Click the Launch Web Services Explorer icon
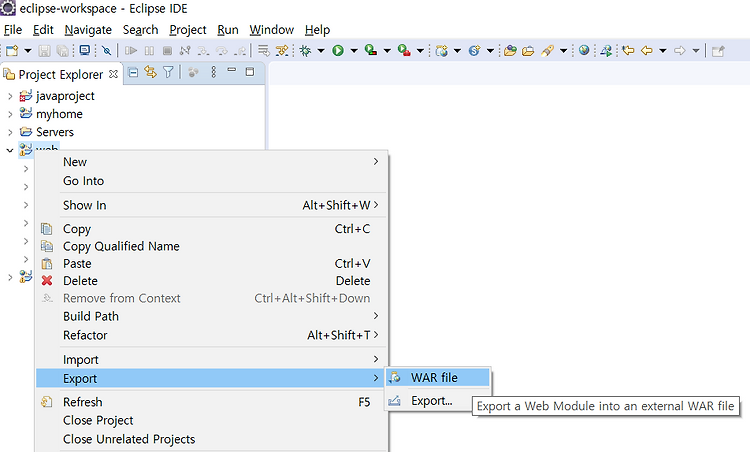Viewport: 750px width, 452px height. tap(606, 50)
